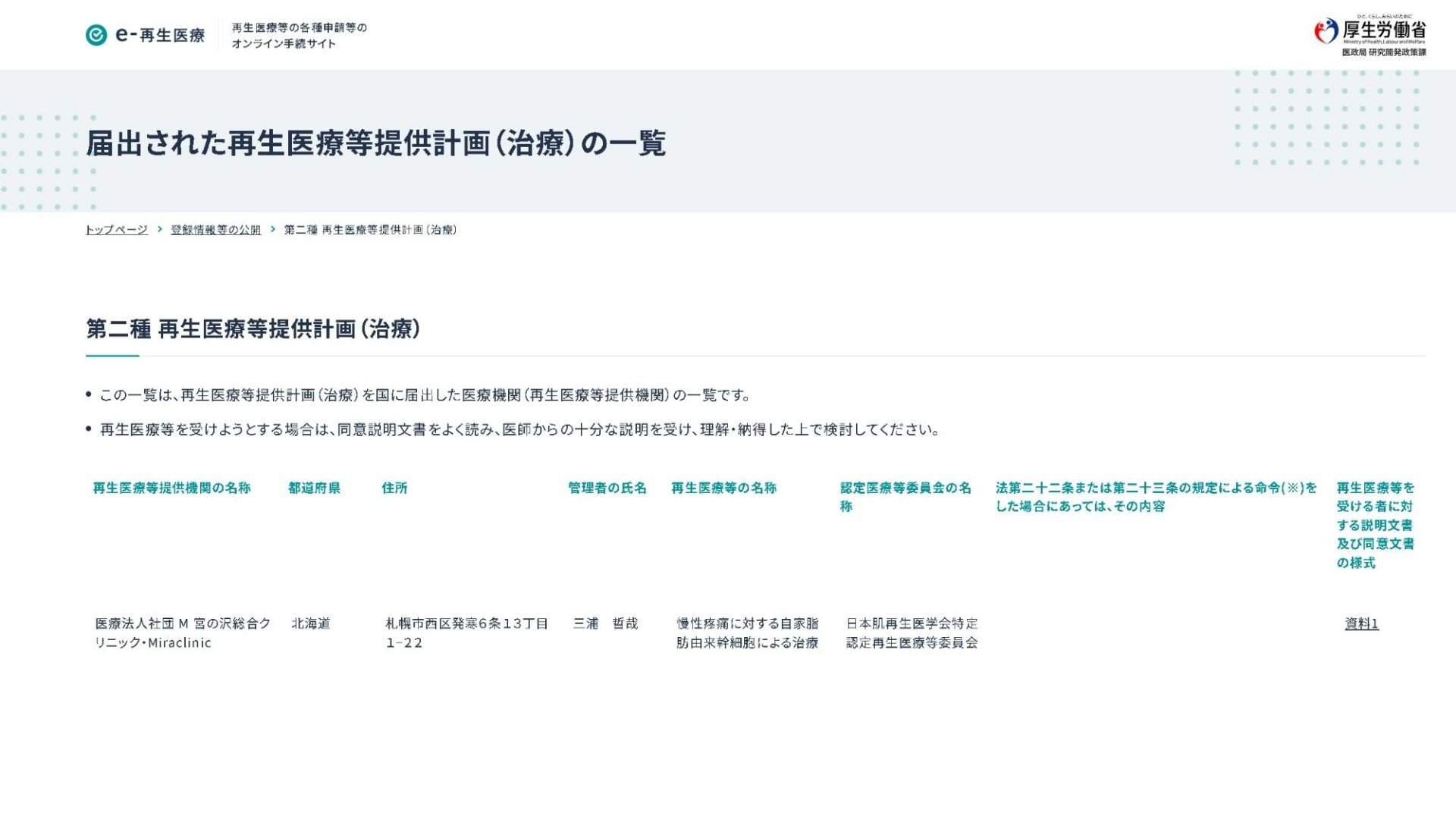Click the 法第二十二条または第二十三条 column header
The width and height of the screenshot is (1456, 832).
coord(1156,497)
